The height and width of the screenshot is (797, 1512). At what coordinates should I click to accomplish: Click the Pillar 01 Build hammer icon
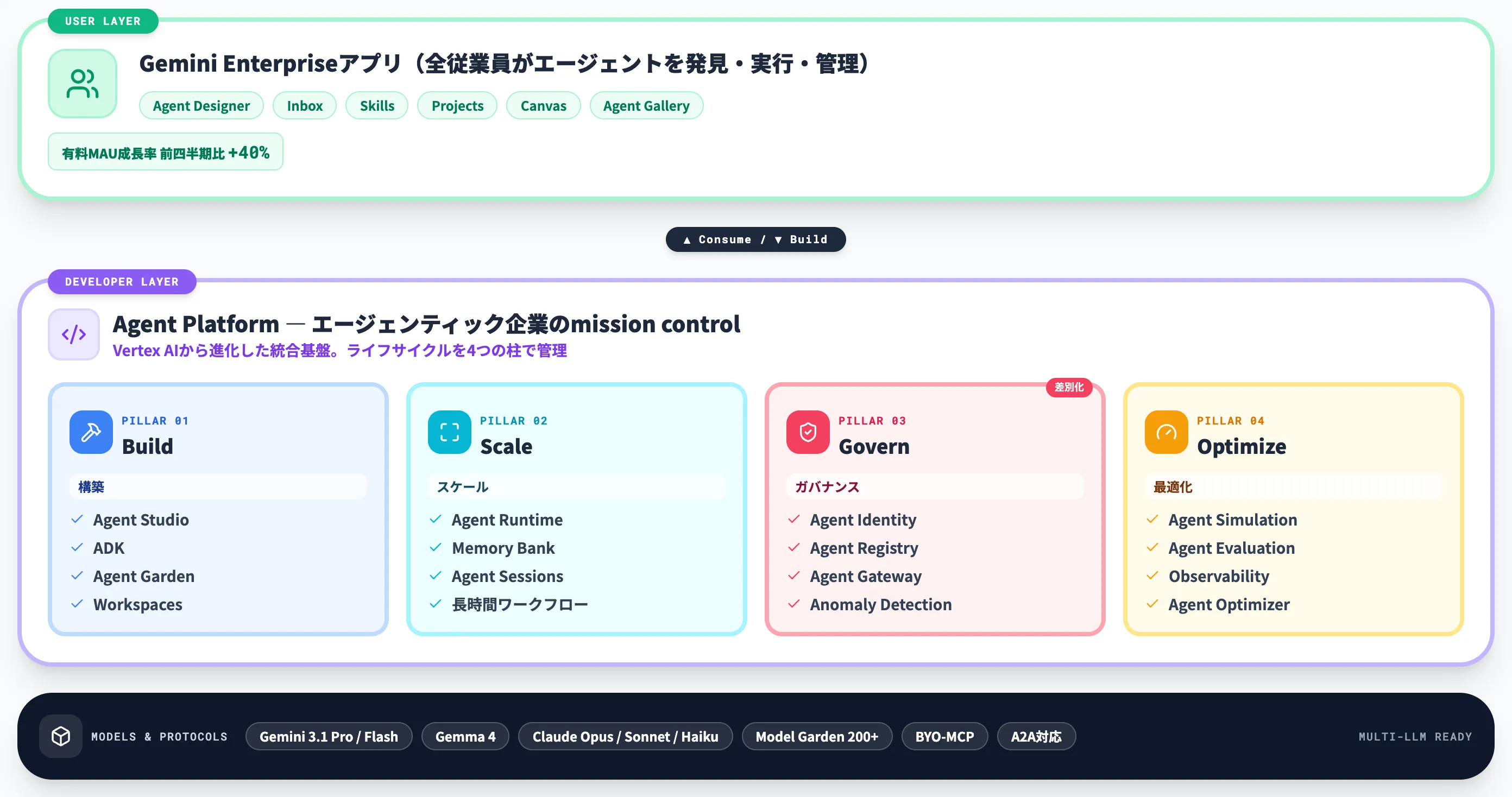pyautogui.click(x=90, y=432)
